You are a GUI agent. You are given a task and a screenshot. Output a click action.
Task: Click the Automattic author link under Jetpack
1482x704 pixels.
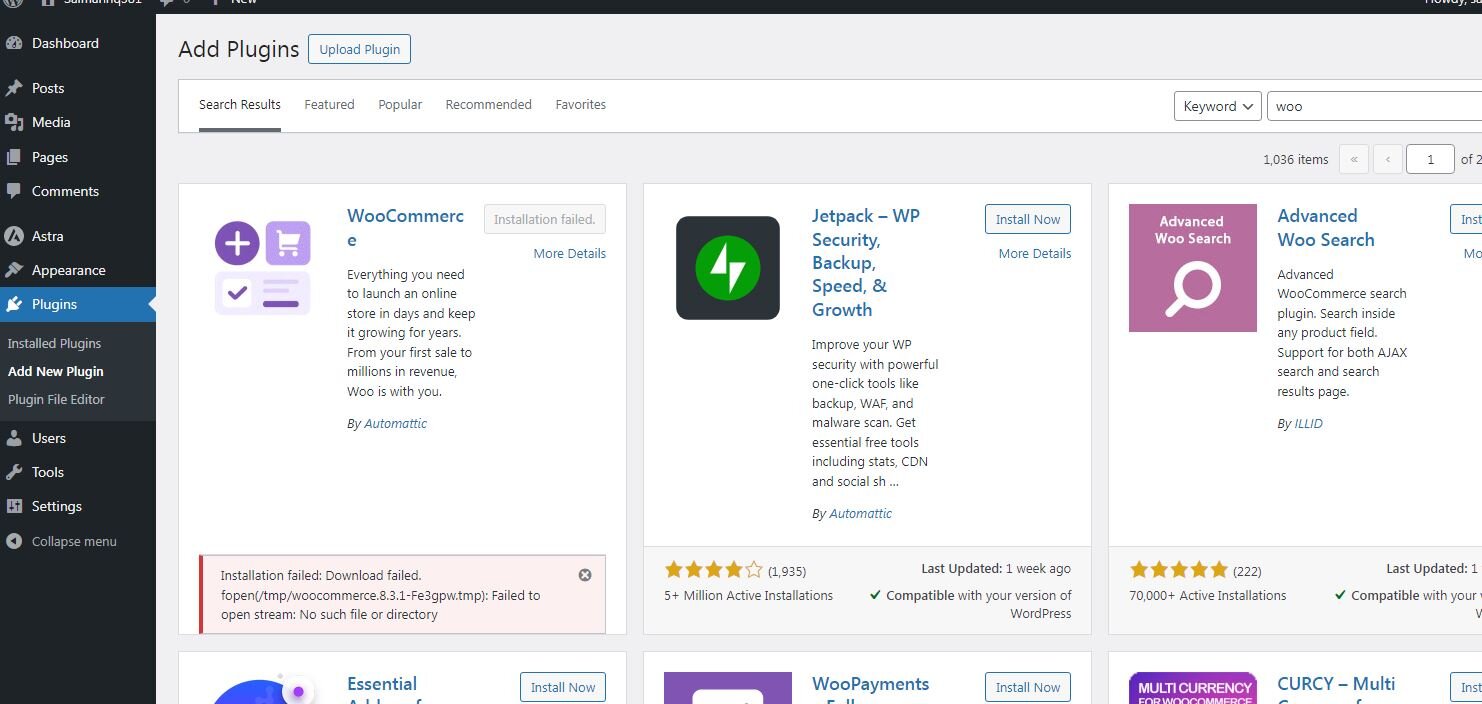(x=860, y=513)
